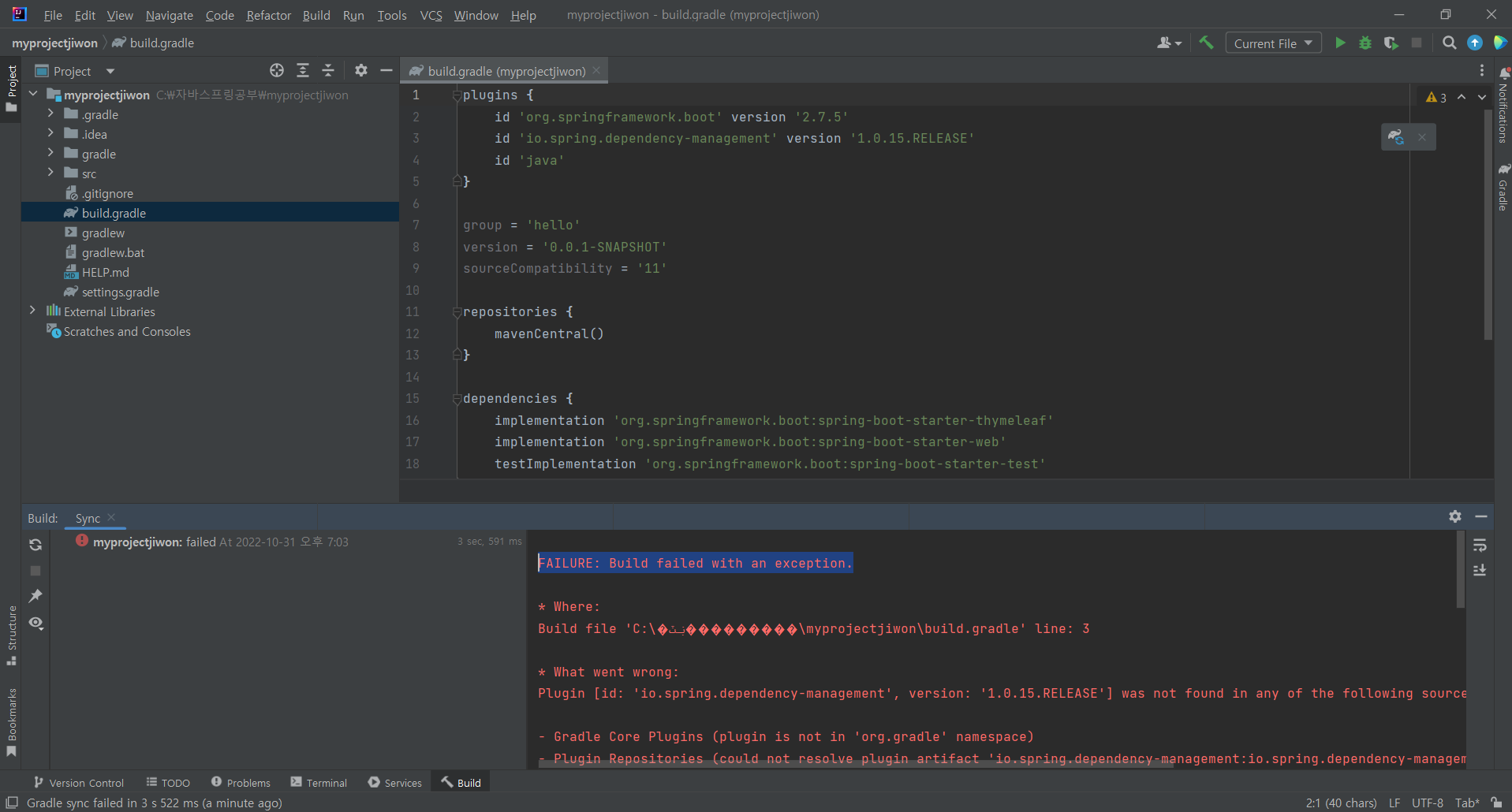
Task: Start debugging with the bug icon
Action: (1365, 43)
